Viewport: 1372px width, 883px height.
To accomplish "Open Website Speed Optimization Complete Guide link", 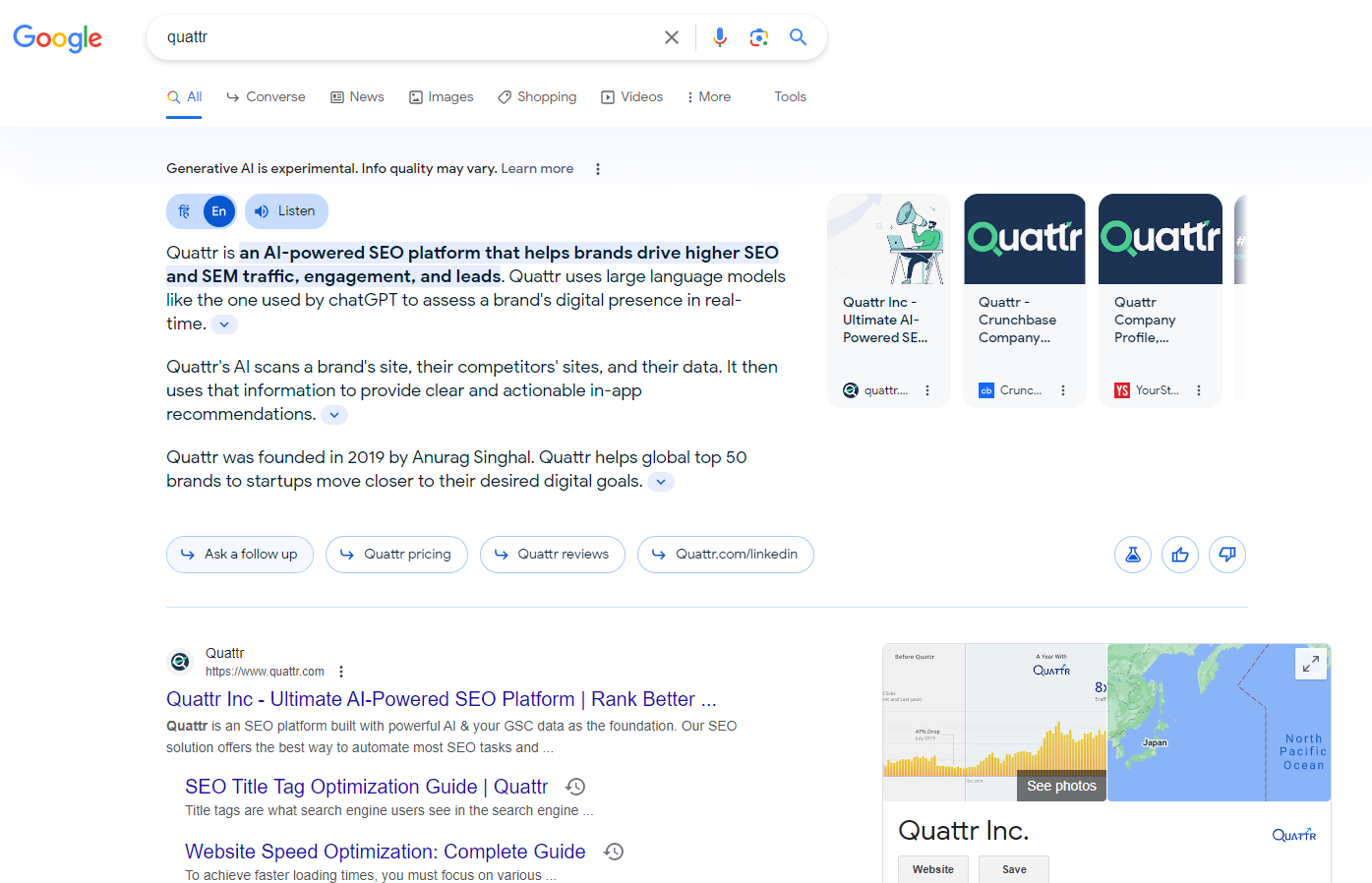I will (x=386, y=852).
